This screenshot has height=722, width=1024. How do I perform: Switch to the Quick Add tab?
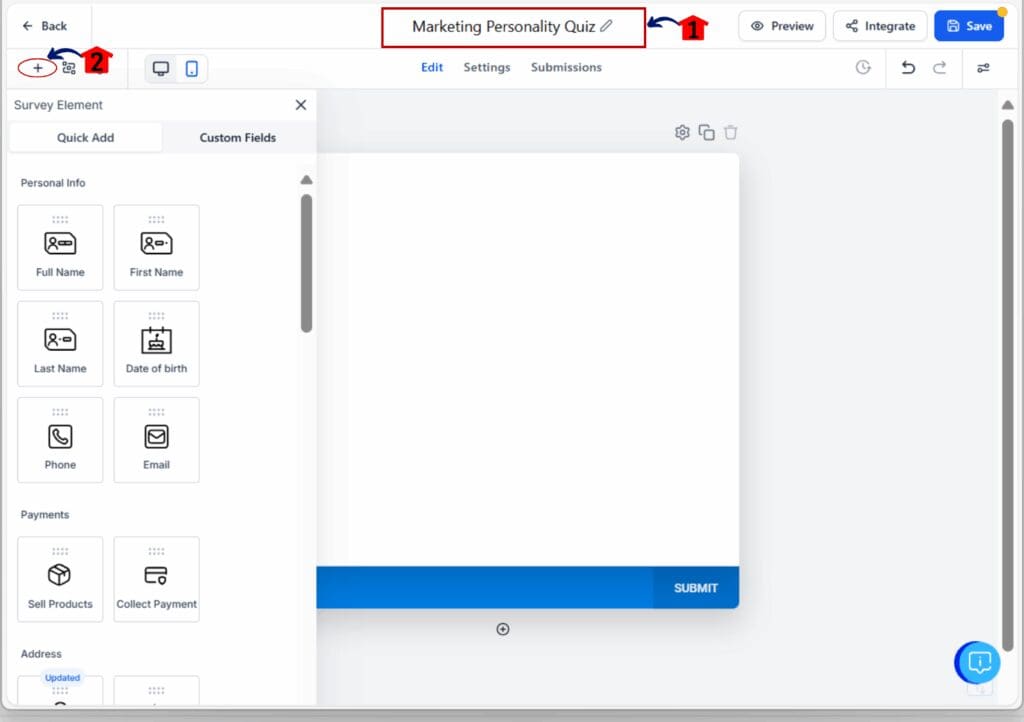pyautogui.click(x=85, y=137)
